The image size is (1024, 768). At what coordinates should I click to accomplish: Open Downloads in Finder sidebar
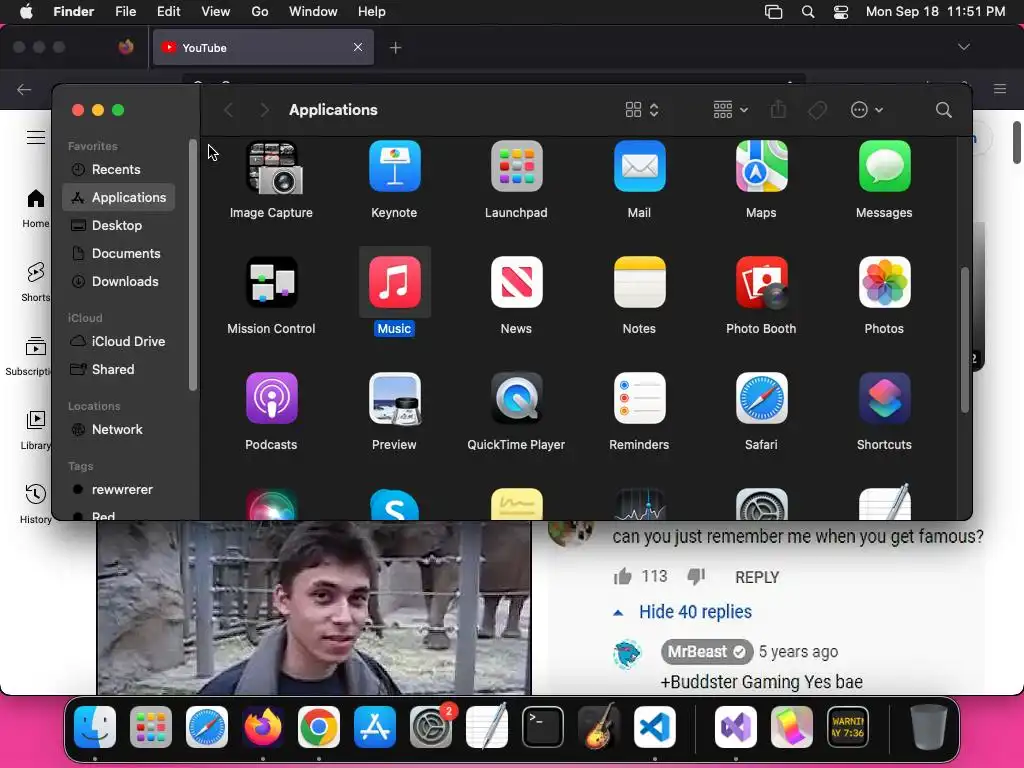118,281
